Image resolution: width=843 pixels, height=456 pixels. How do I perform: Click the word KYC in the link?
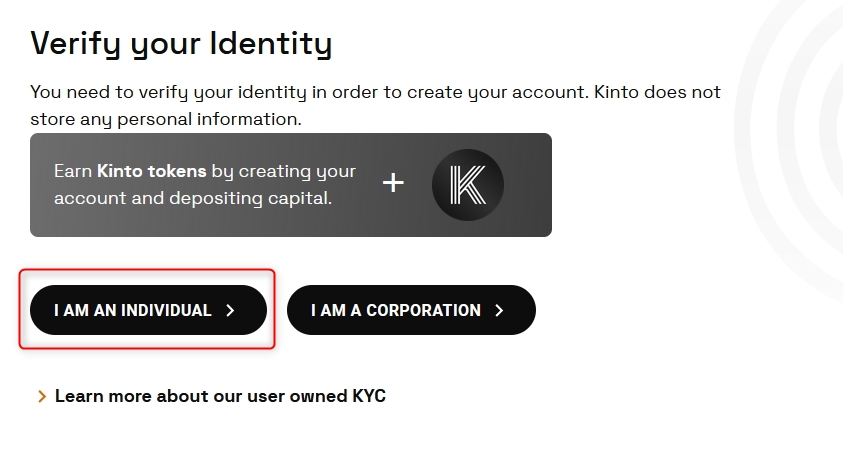pos(369,396)
